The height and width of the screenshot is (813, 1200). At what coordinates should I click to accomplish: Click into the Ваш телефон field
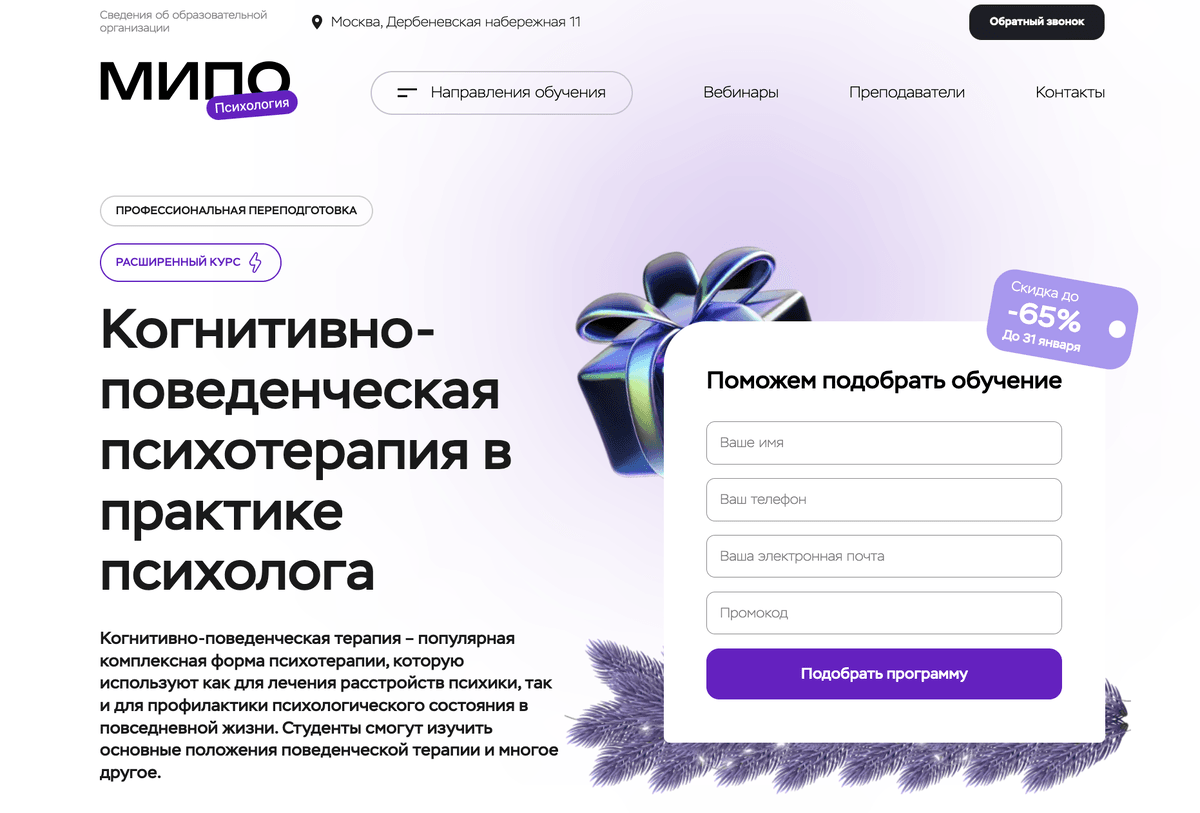pos(884,500)
